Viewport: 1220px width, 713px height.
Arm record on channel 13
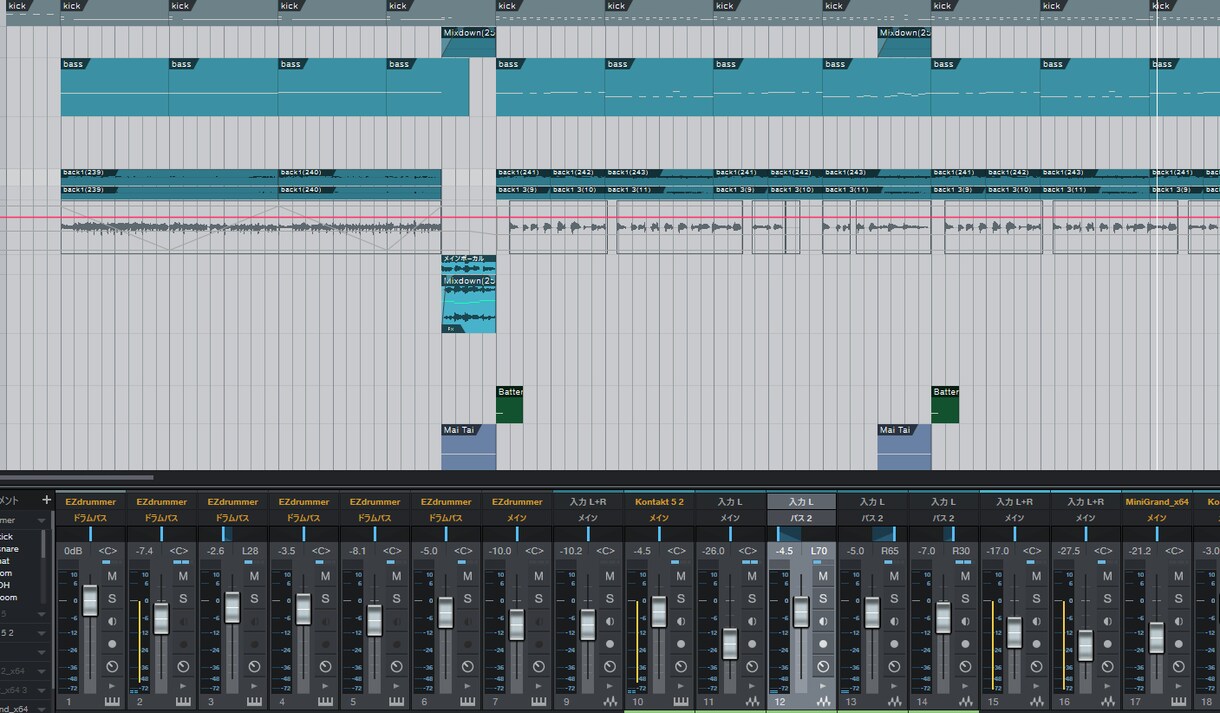click(x=894, y=643)
